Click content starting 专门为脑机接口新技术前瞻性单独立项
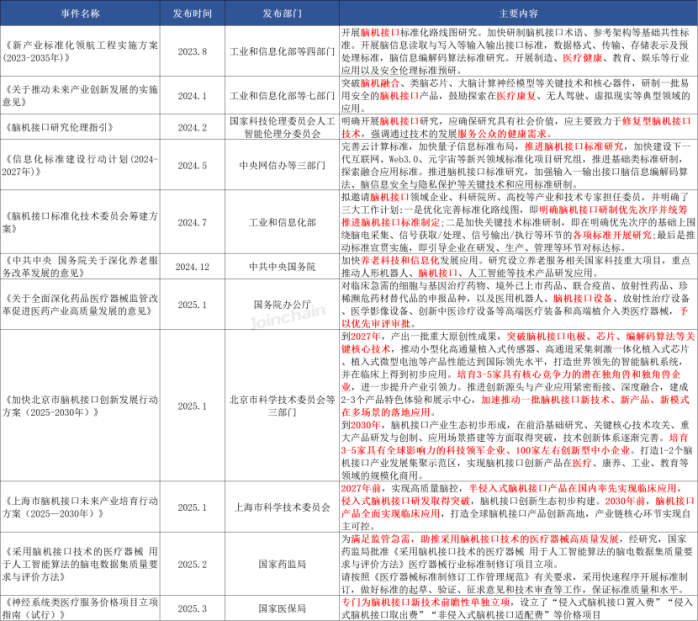 [518, 608]
